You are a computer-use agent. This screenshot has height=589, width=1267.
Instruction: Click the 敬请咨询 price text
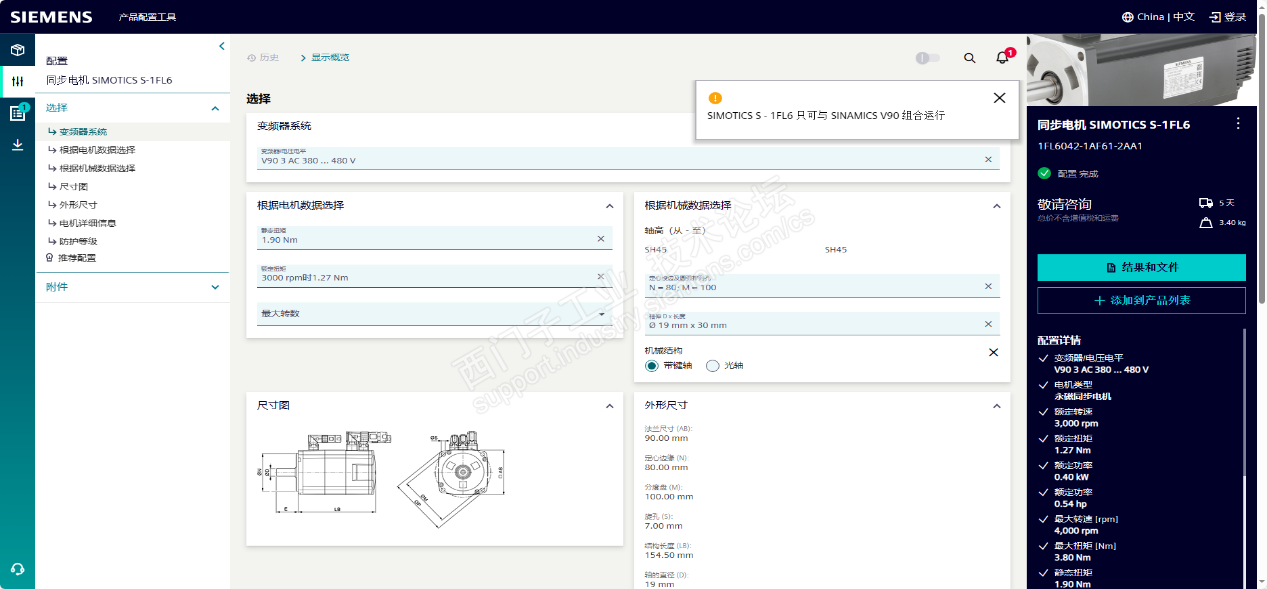pos(1064,205)
